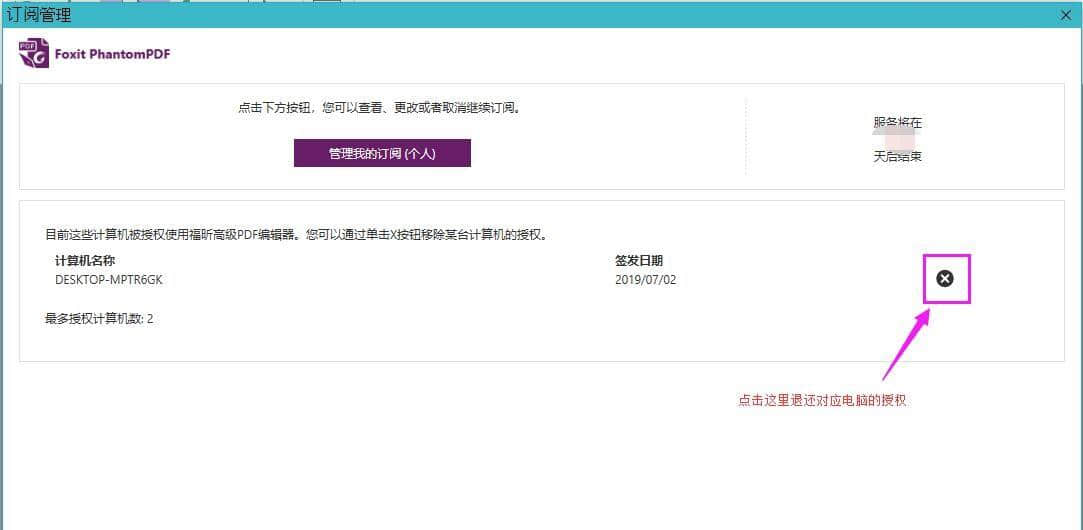This screenshot has height=530, width=1083.
Task: Remove authorization for DESKTOP-MPTR6GK with X icon
Action: [945, 278]
